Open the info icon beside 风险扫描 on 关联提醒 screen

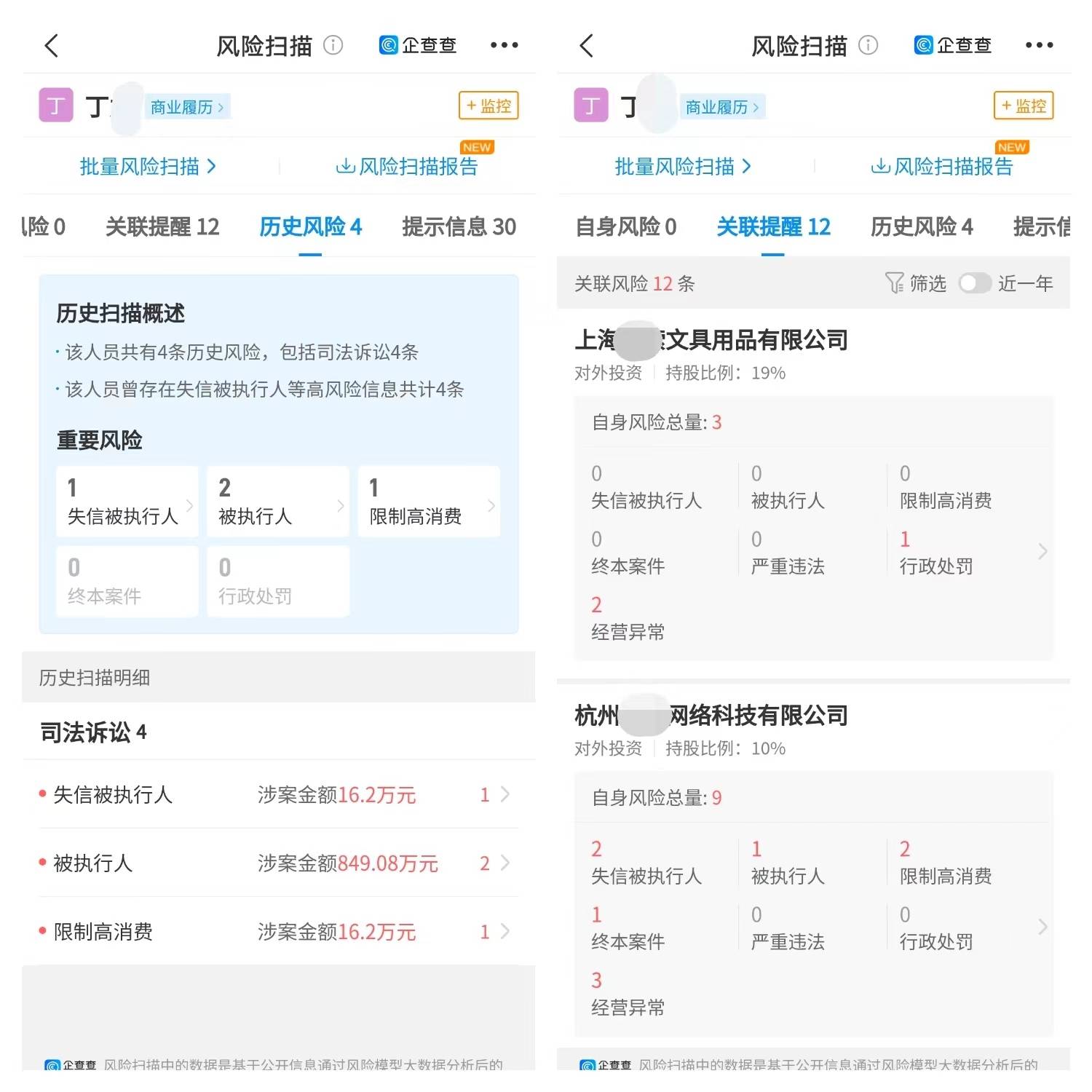868,45
